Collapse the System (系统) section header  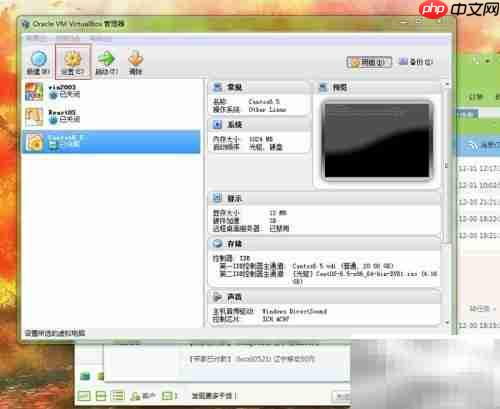(x=259, y=125)
